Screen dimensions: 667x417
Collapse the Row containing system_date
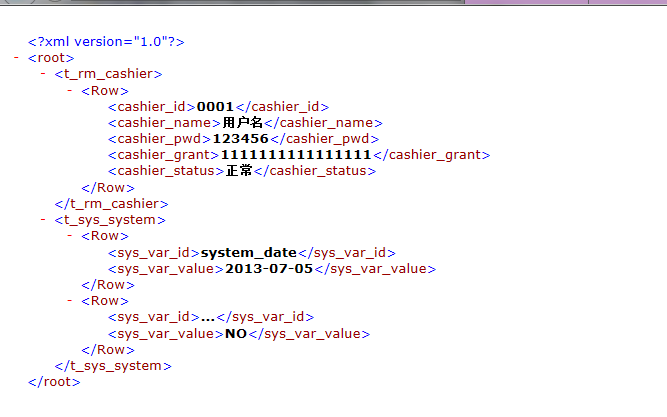(x=70, y=236)
